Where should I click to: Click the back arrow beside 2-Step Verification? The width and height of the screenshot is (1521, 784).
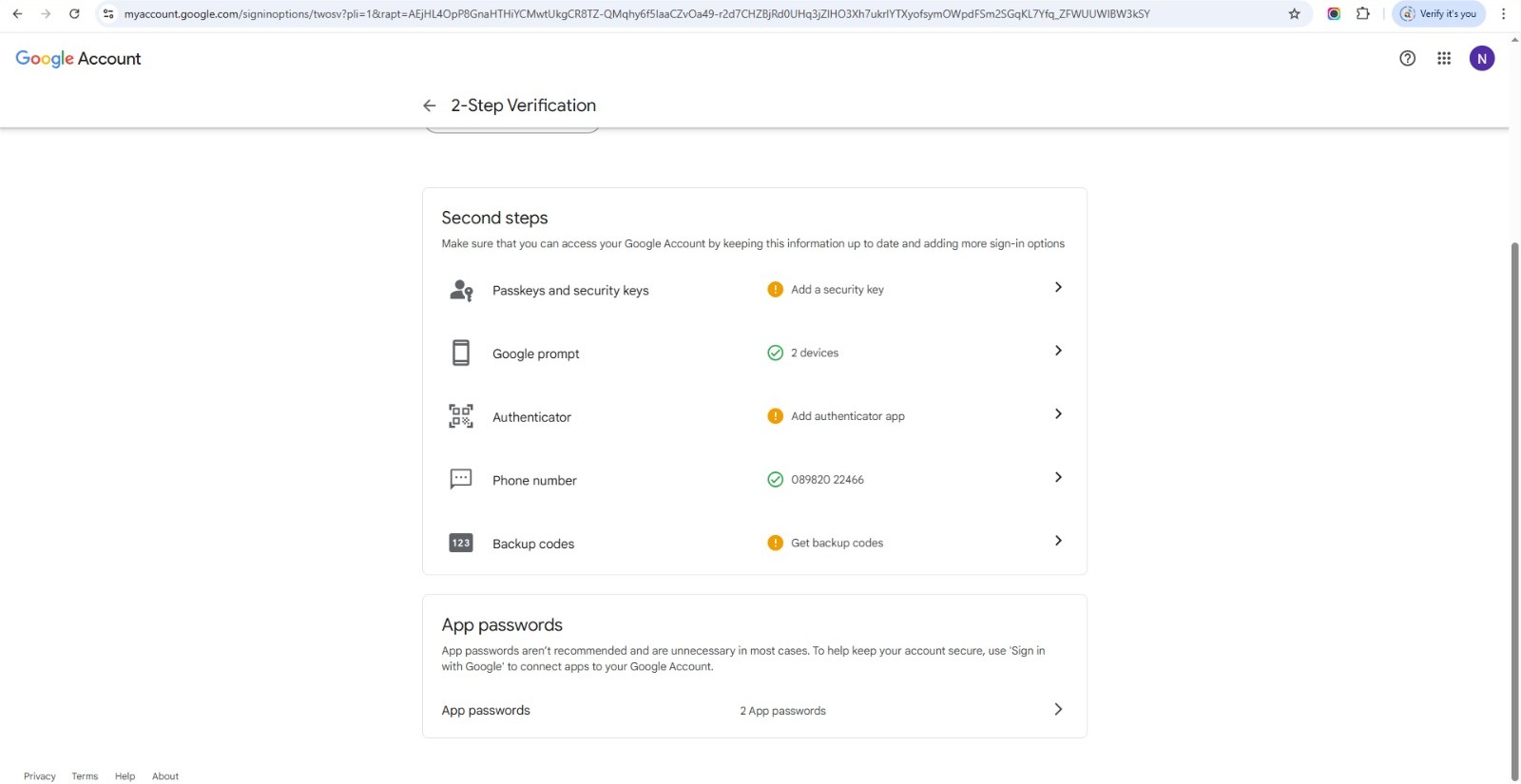[430, 105]
